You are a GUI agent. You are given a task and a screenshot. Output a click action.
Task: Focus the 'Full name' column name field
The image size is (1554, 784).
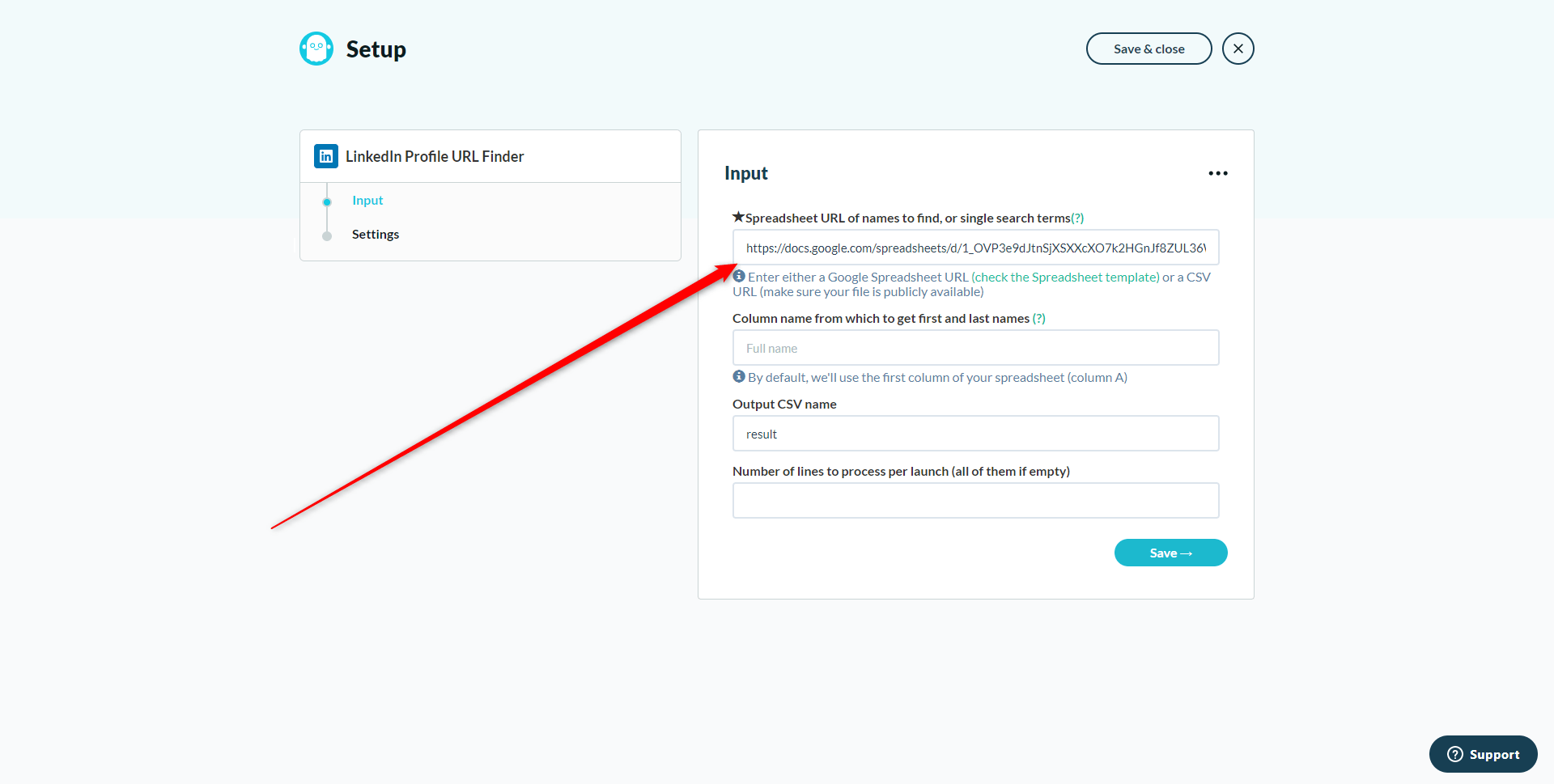click(x=976, y=348)
